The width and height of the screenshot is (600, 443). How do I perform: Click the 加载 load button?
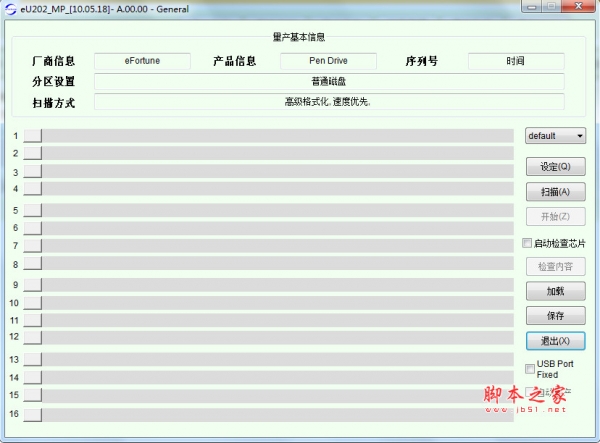click(x=556, y=291)
